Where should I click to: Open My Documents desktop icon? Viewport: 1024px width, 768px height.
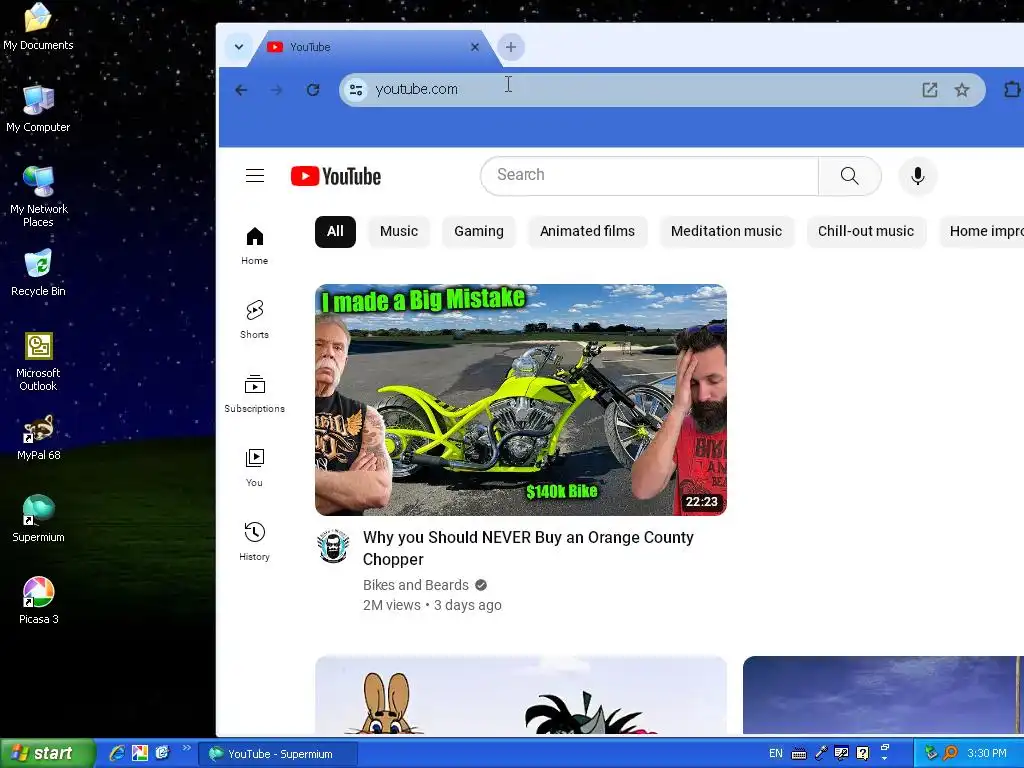click(x=39, y=27)
